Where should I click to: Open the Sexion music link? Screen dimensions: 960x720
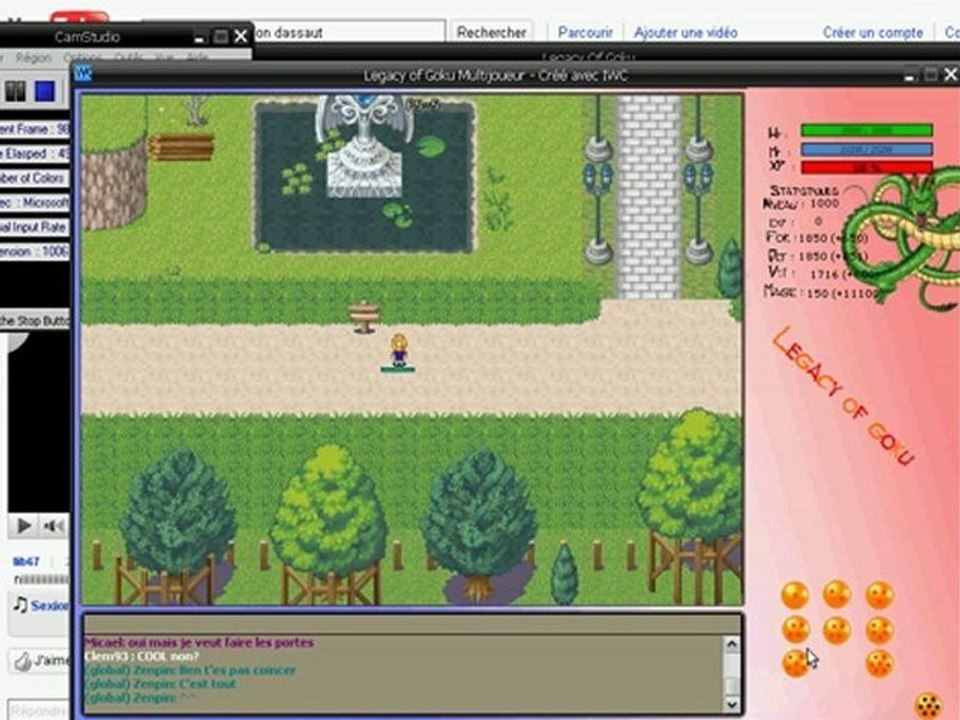(50, 606)
